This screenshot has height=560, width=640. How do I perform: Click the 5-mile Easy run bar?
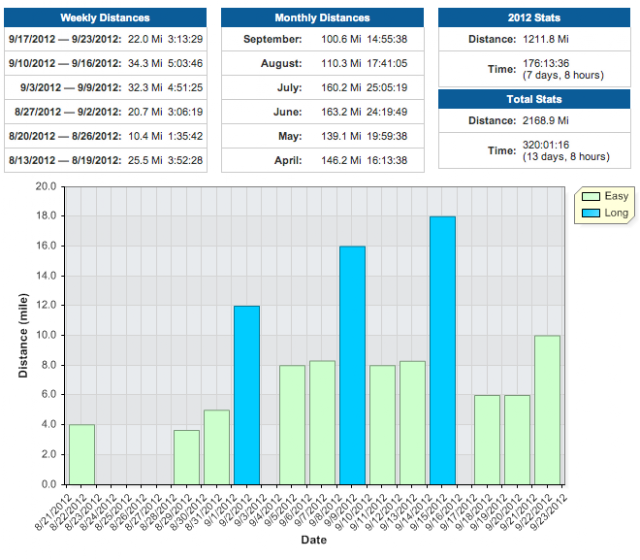(217, 447)
